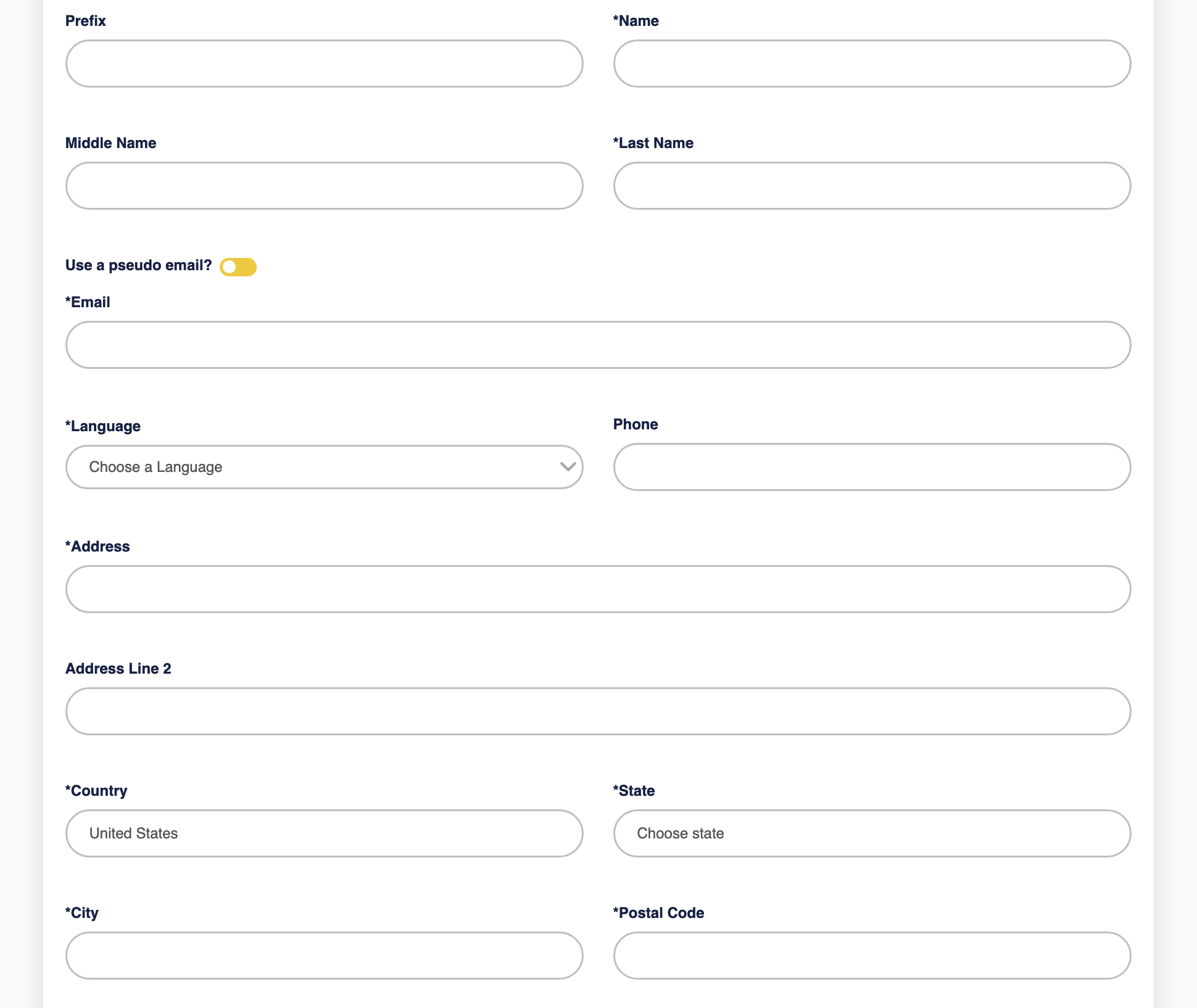Image resolution: width=1197 pixels, height=1008 pixels.
Task: Expand the Choose state dropdown
Action: [871, 833]
